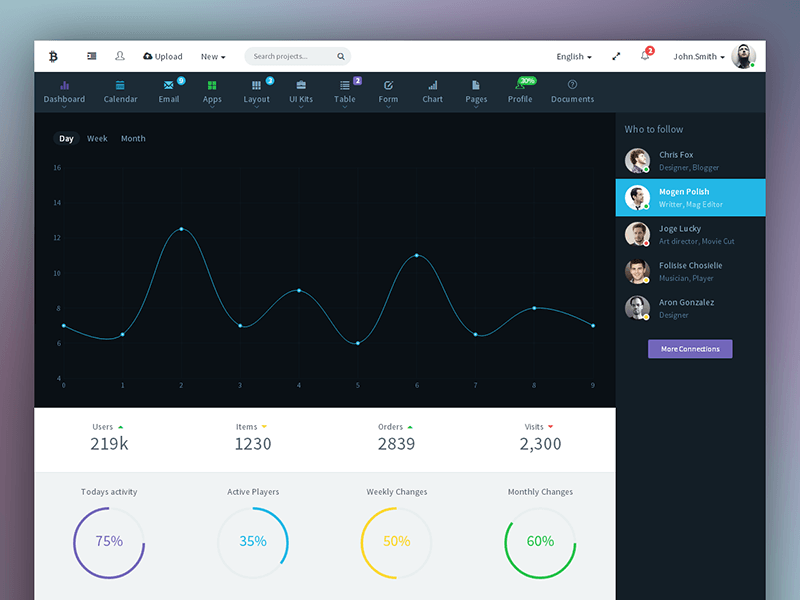
Task: Open the notifications bell icon
Action: pos(645,56)
